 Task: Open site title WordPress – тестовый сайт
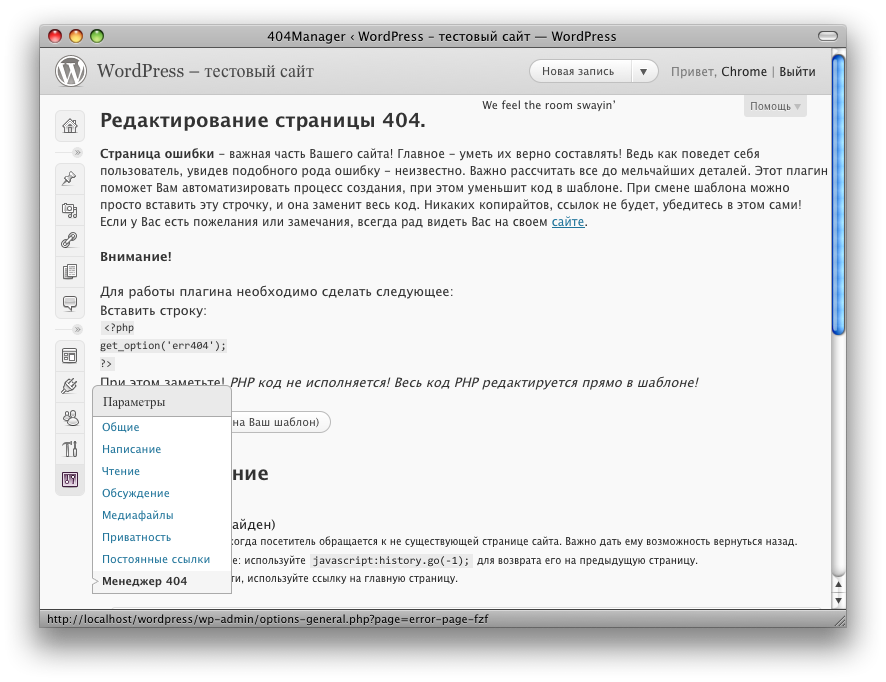click(x=205, y=71)
